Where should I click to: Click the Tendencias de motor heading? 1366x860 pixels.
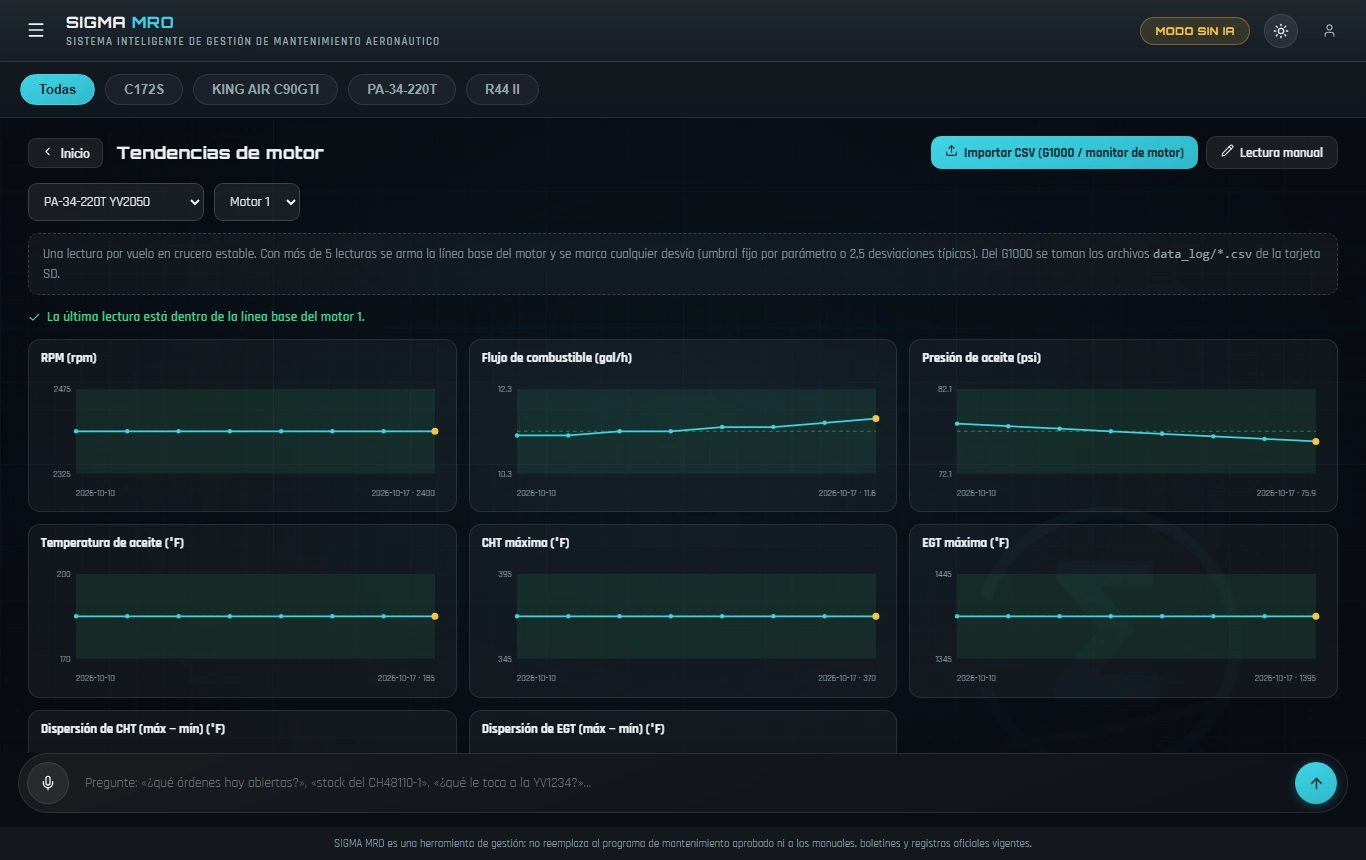(220, 153)
